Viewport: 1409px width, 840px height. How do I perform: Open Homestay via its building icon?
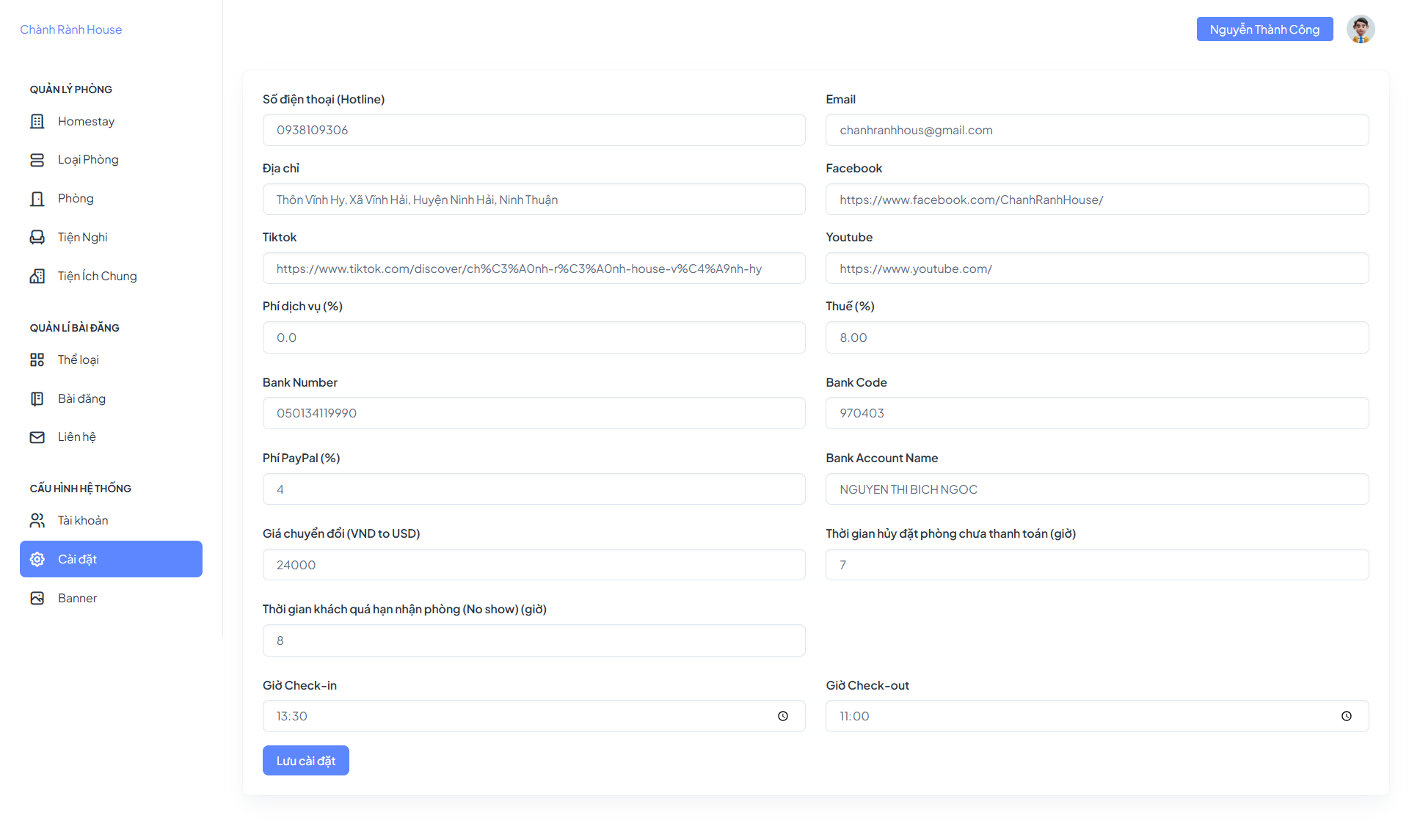pos(37,121)
